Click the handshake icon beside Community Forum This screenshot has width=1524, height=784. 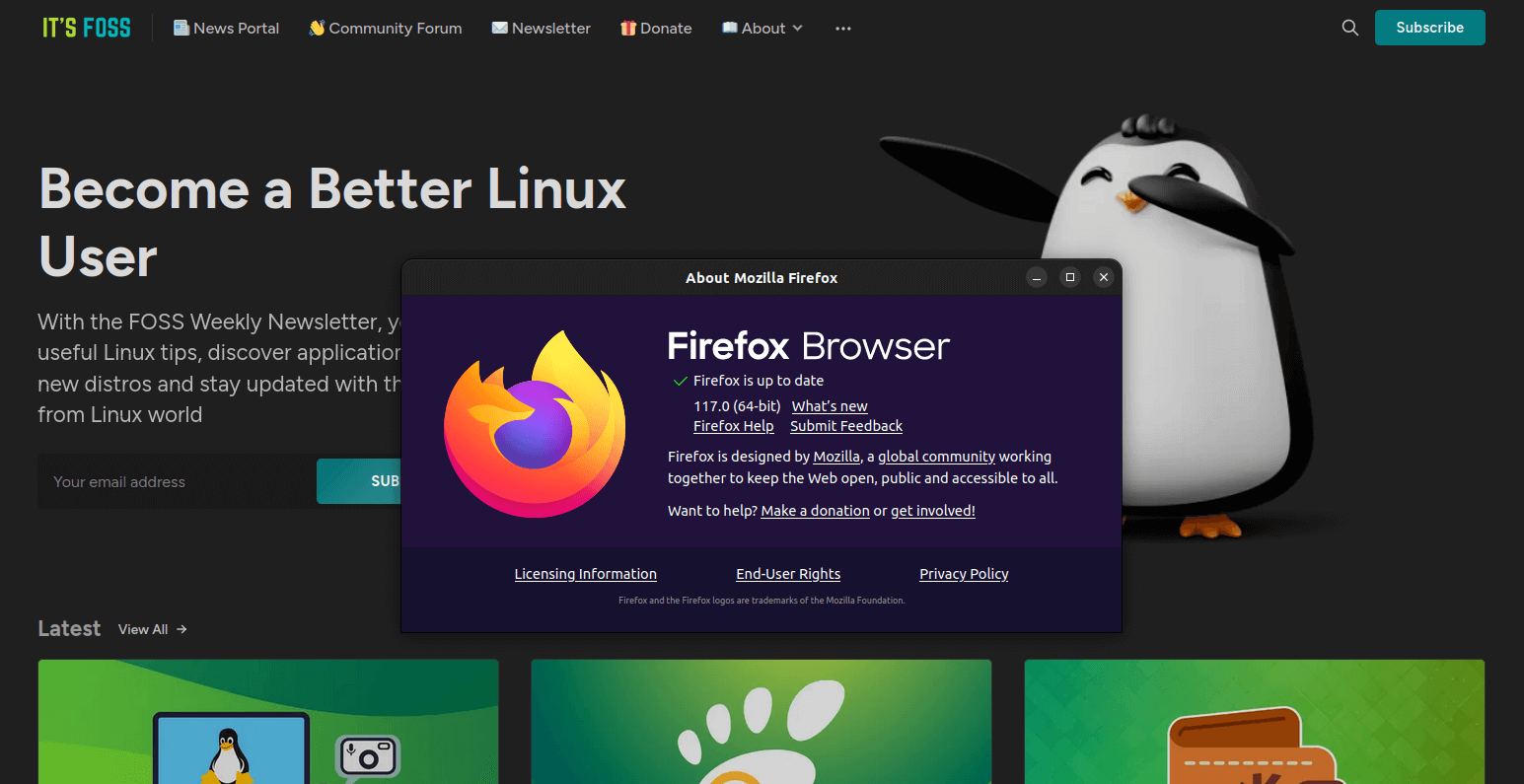pyautogui.click(x=317, y=28)
